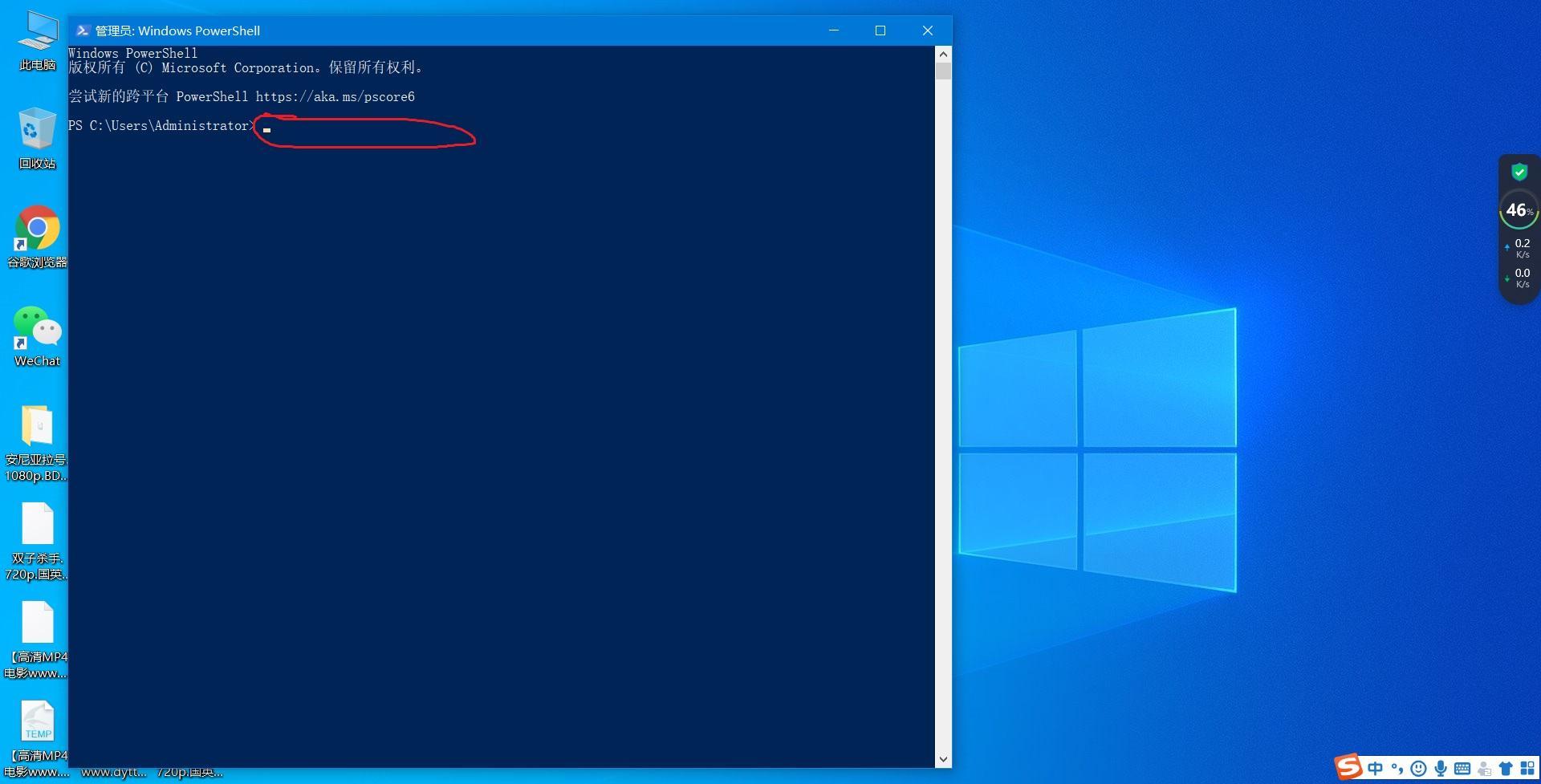Screen dimensions: 1541x784
Task: Click the PowerShell icon in the title bar
Action: (82, 30)
